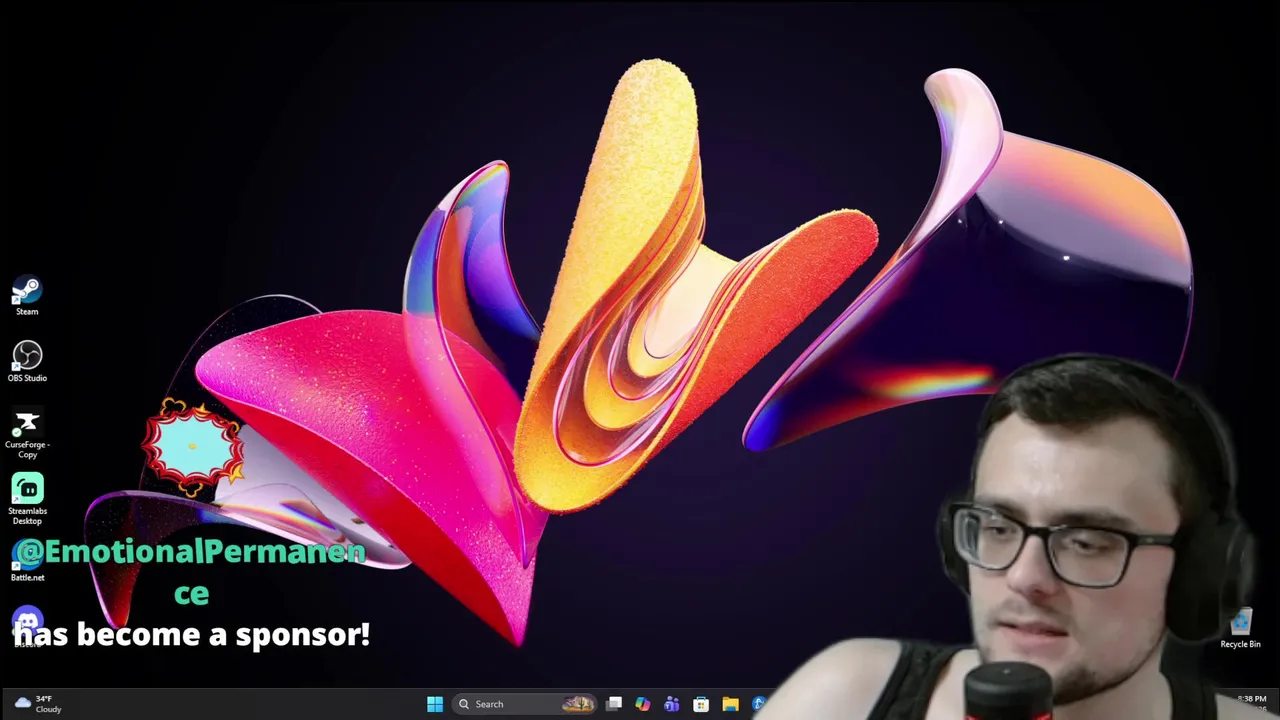This screenshot has height=720, width=1280.
Task: Select the Battle.net desktop shortcut
Action: 27,562
